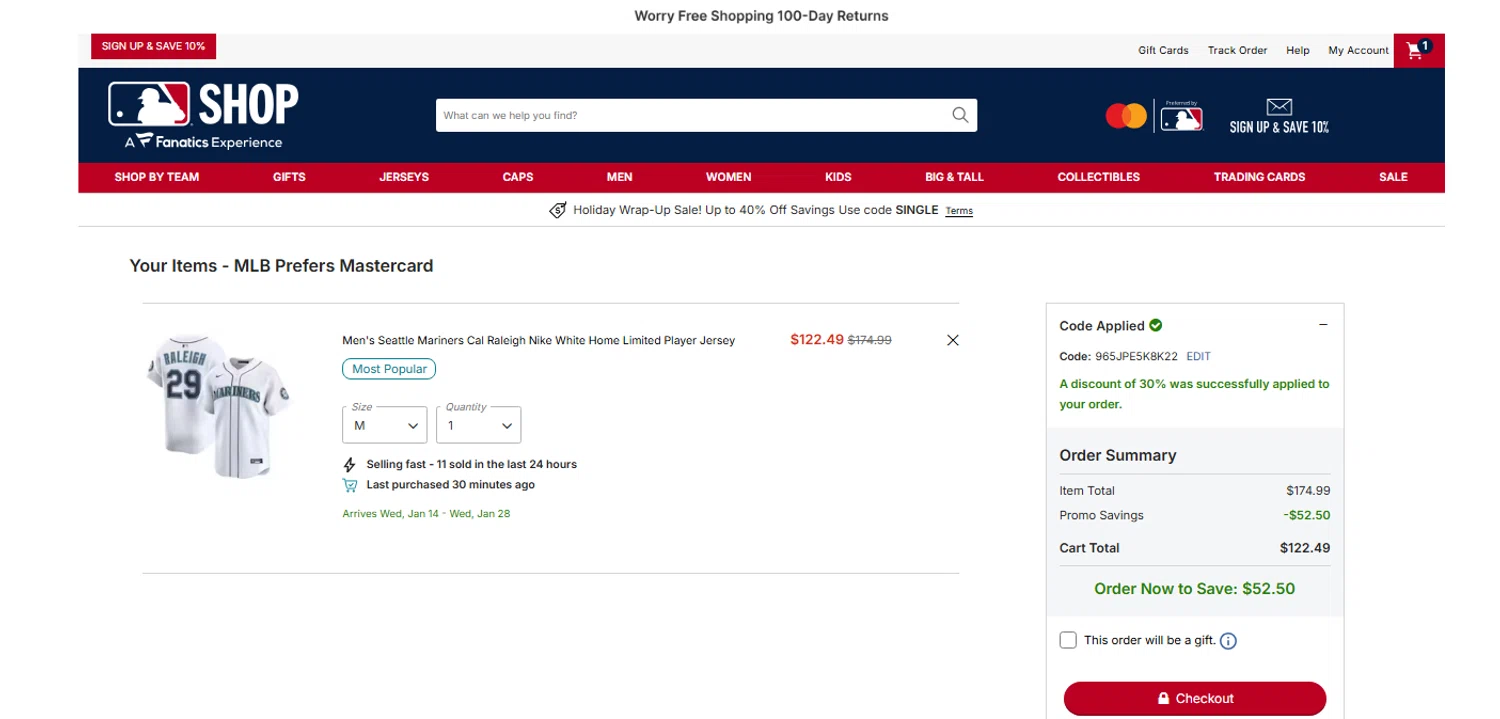The height and width of the screenshot is (719, 1500).
Task: Edit the applied promo code
Action: [1198, 356]
